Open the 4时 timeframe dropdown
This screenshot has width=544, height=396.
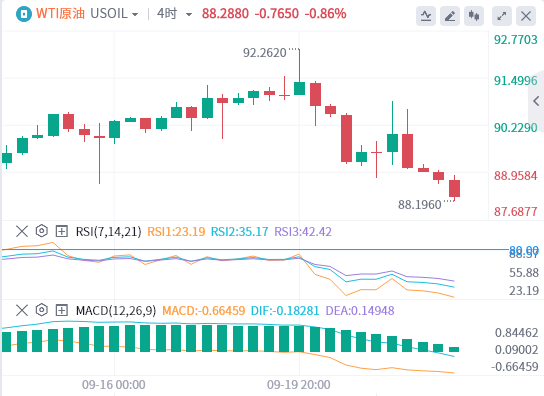coord(175,14)
